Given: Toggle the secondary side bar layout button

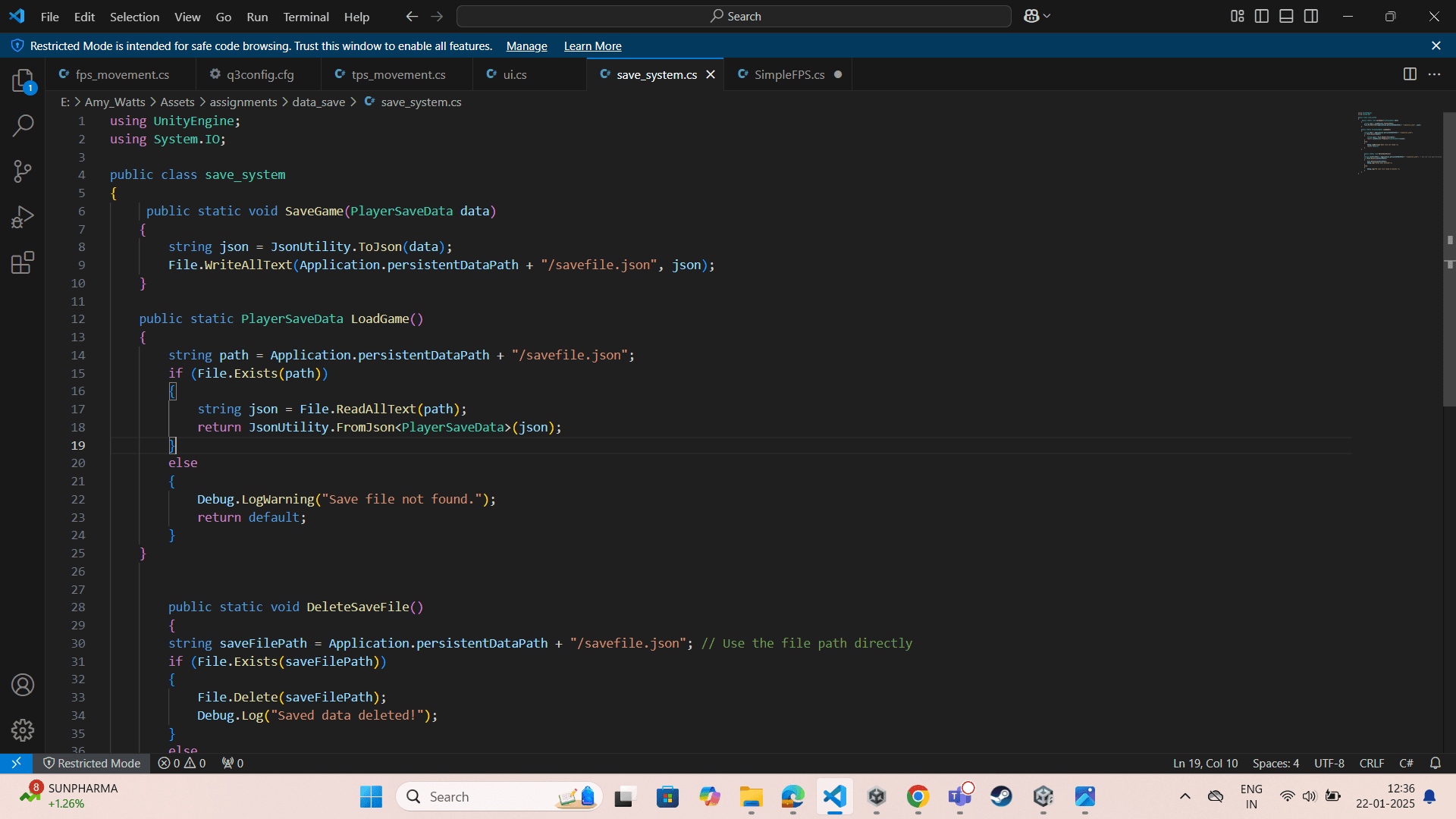Looking at the screenshot, I should click(1311, 16).
